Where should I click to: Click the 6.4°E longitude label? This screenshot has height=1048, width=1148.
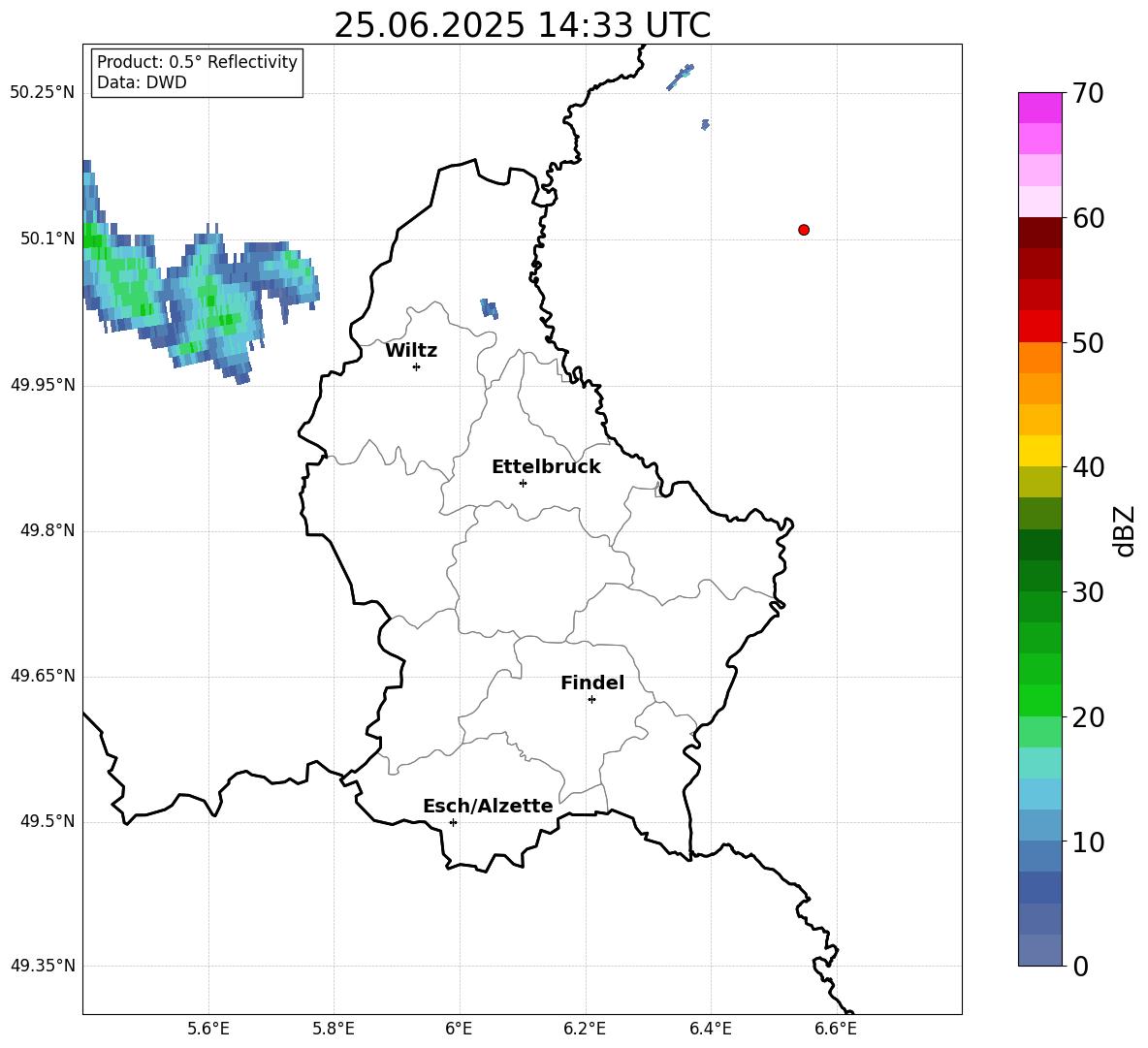click(x=710, y=1029)
